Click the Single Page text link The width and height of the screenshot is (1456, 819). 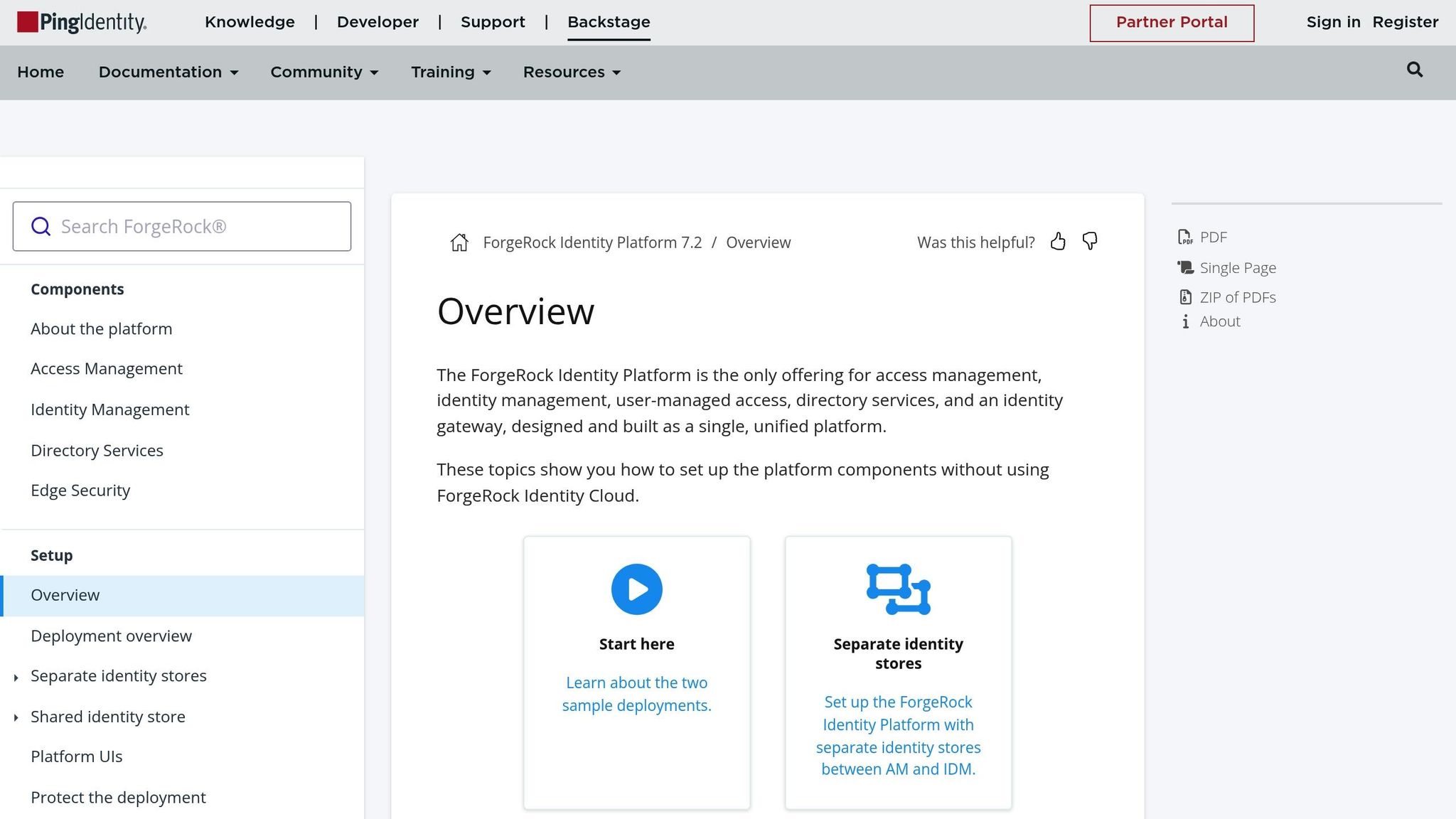pyautogui.click(x=1238, y=268)
